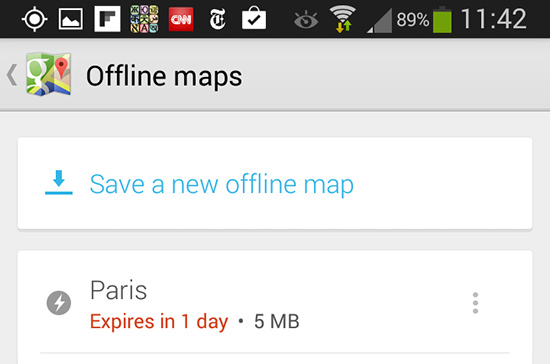Viewport: 550px width, 364px height.
Task: Tap the Offline maps title
Action: pyautogui.click(x=164, y=76)
